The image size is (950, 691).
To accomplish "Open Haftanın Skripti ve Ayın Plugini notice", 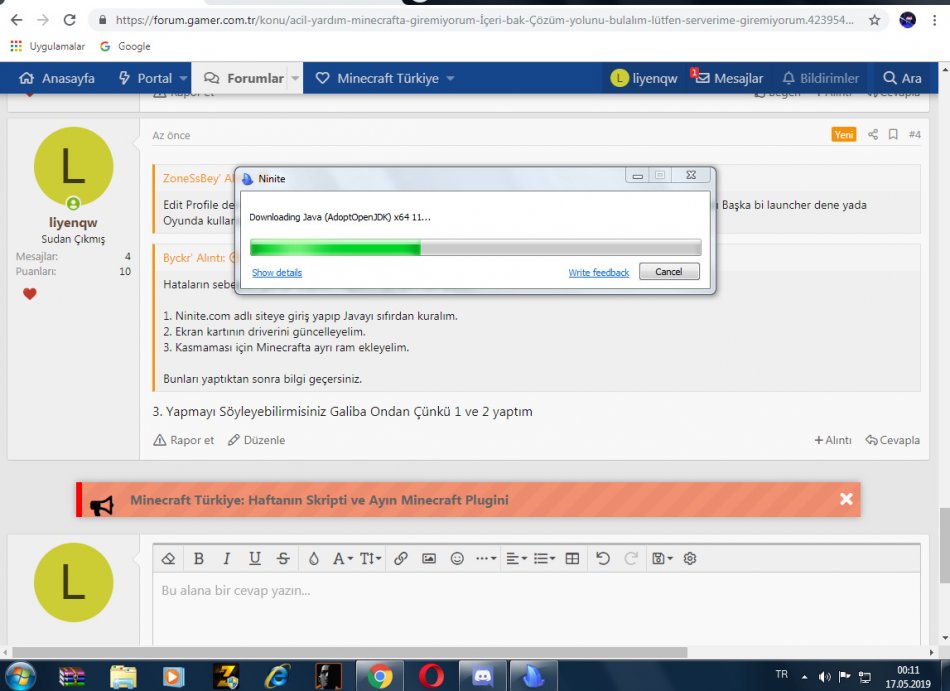I will (319, 500).
